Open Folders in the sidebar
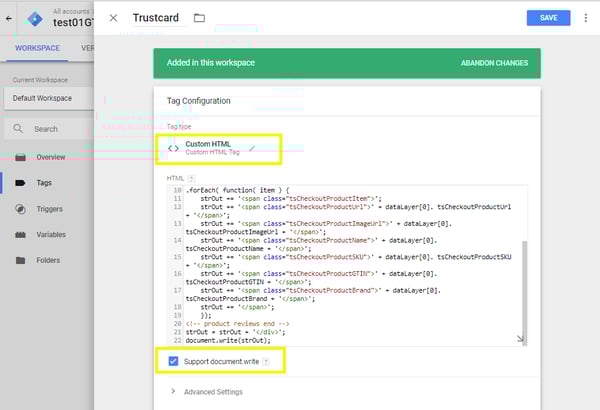This screenshot has width=600, height=410. tap(47, 260)
